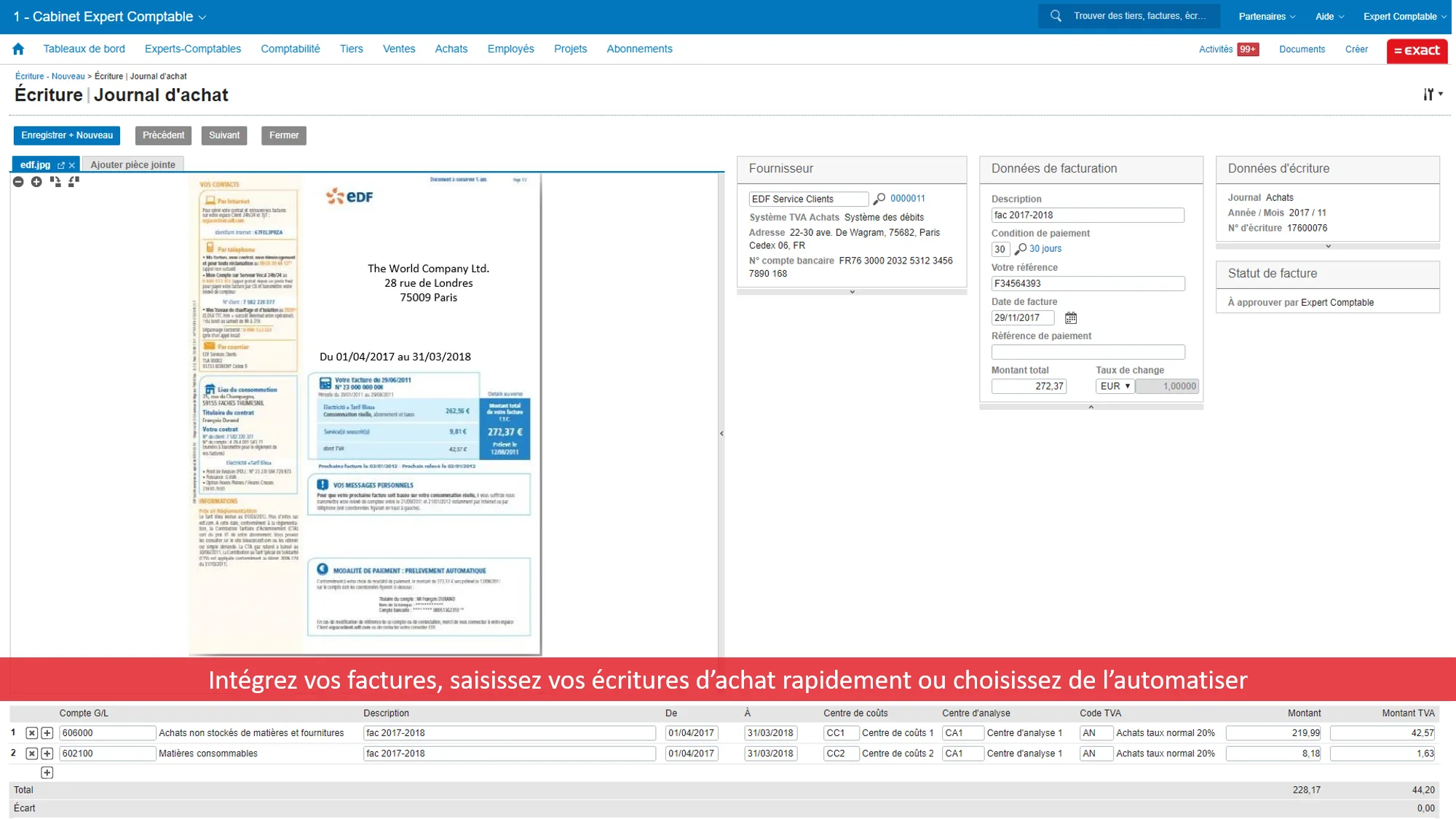
Task: Focus the supplier name field EDF Service Clients
Action: tap(809, 199)
